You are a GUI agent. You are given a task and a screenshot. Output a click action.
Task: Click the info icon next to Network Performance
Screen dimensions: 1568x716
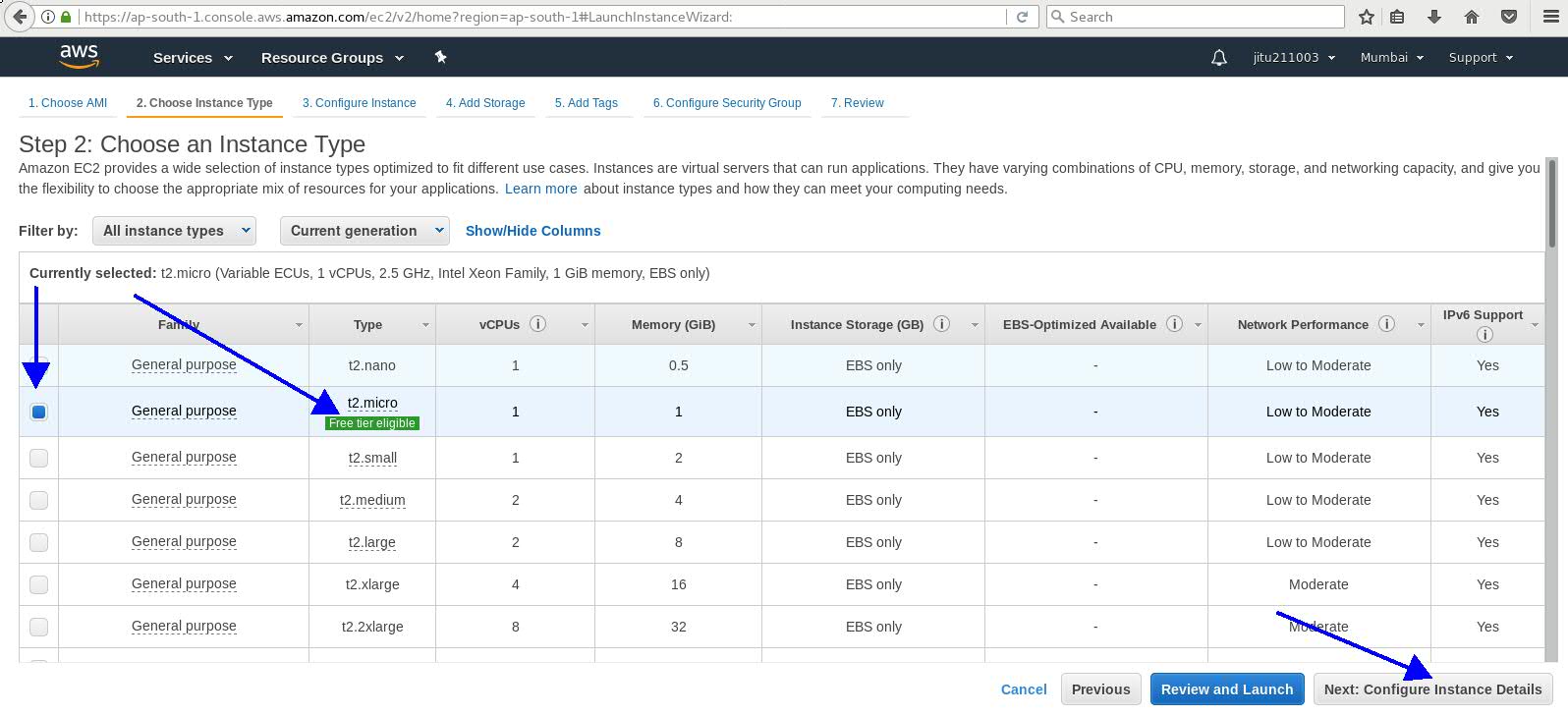pos(1386,324)
